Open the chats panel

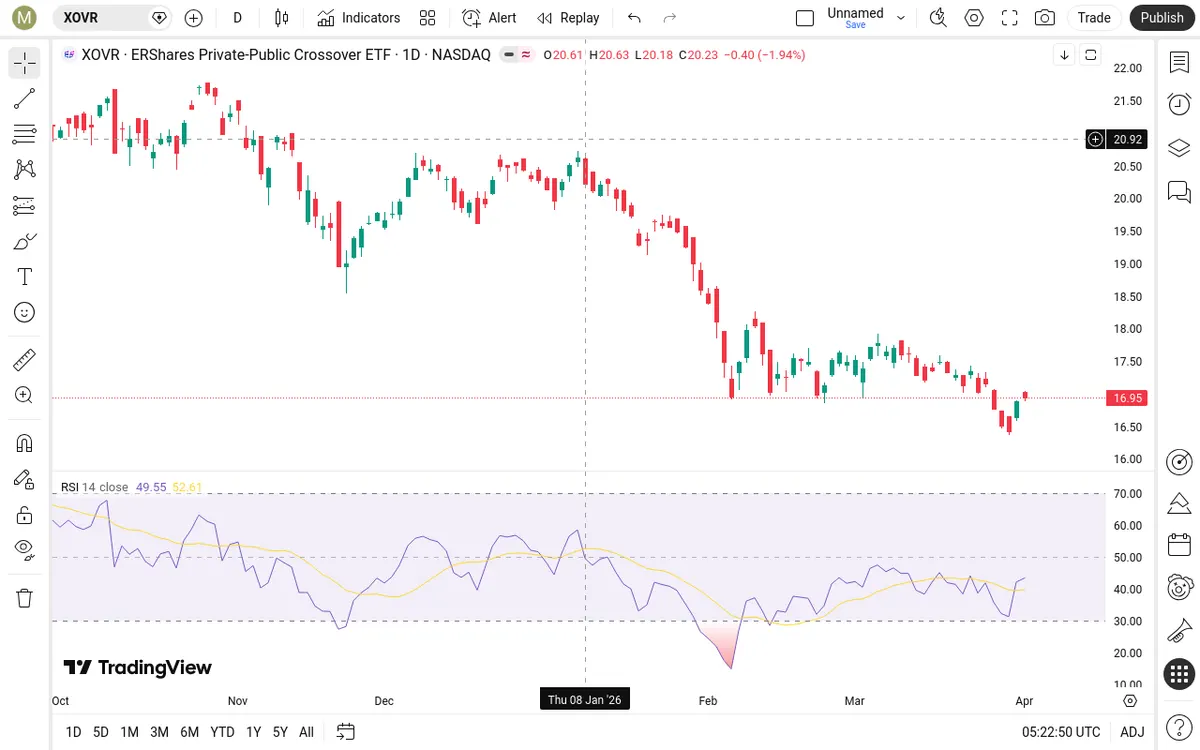coord(1179,191)
